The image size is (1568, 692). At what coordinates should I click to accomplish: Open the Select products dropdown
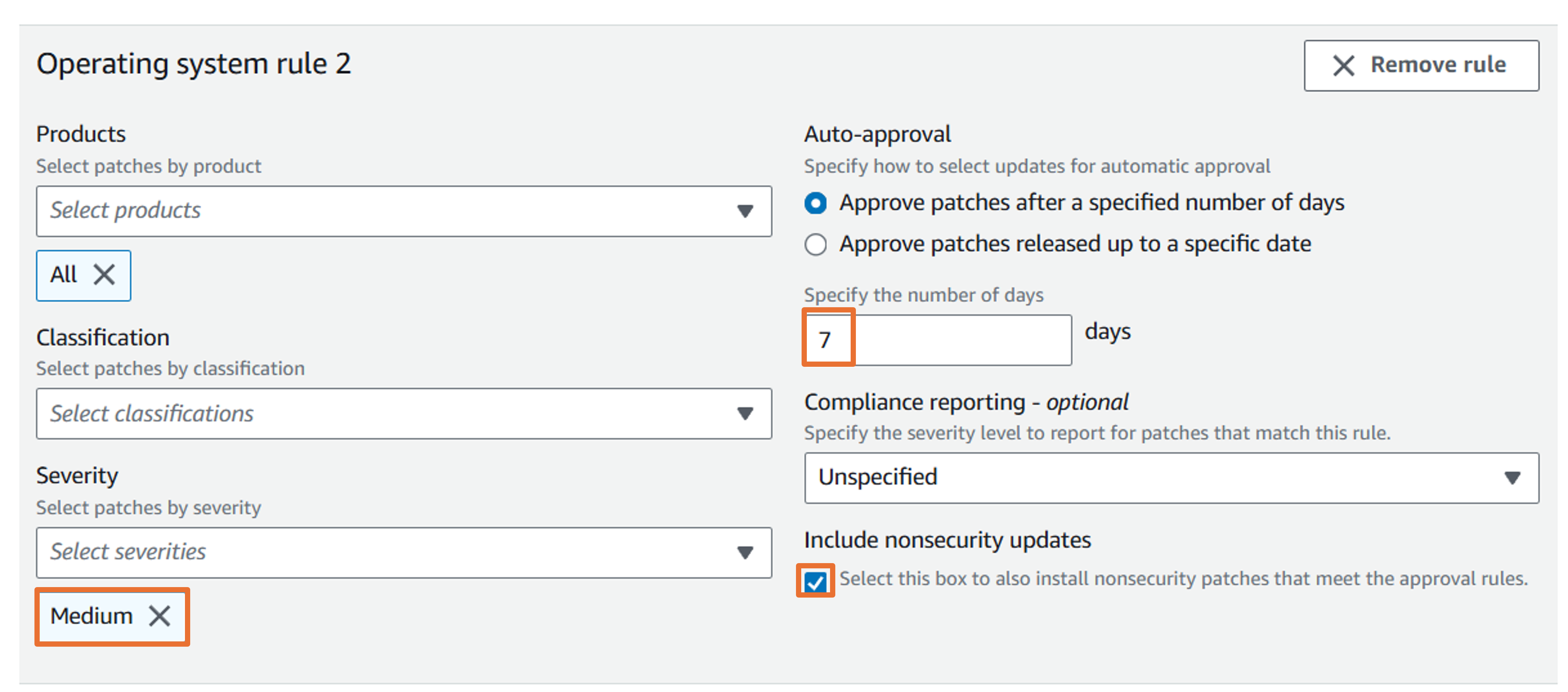click(x=389, y=211)
